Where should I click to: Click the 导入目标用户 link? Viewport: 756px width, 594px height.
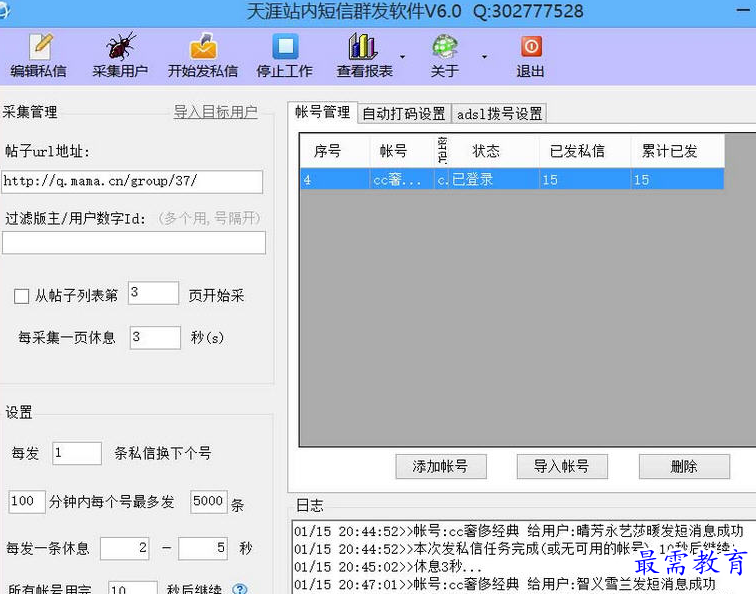click(x=216, y=112)
